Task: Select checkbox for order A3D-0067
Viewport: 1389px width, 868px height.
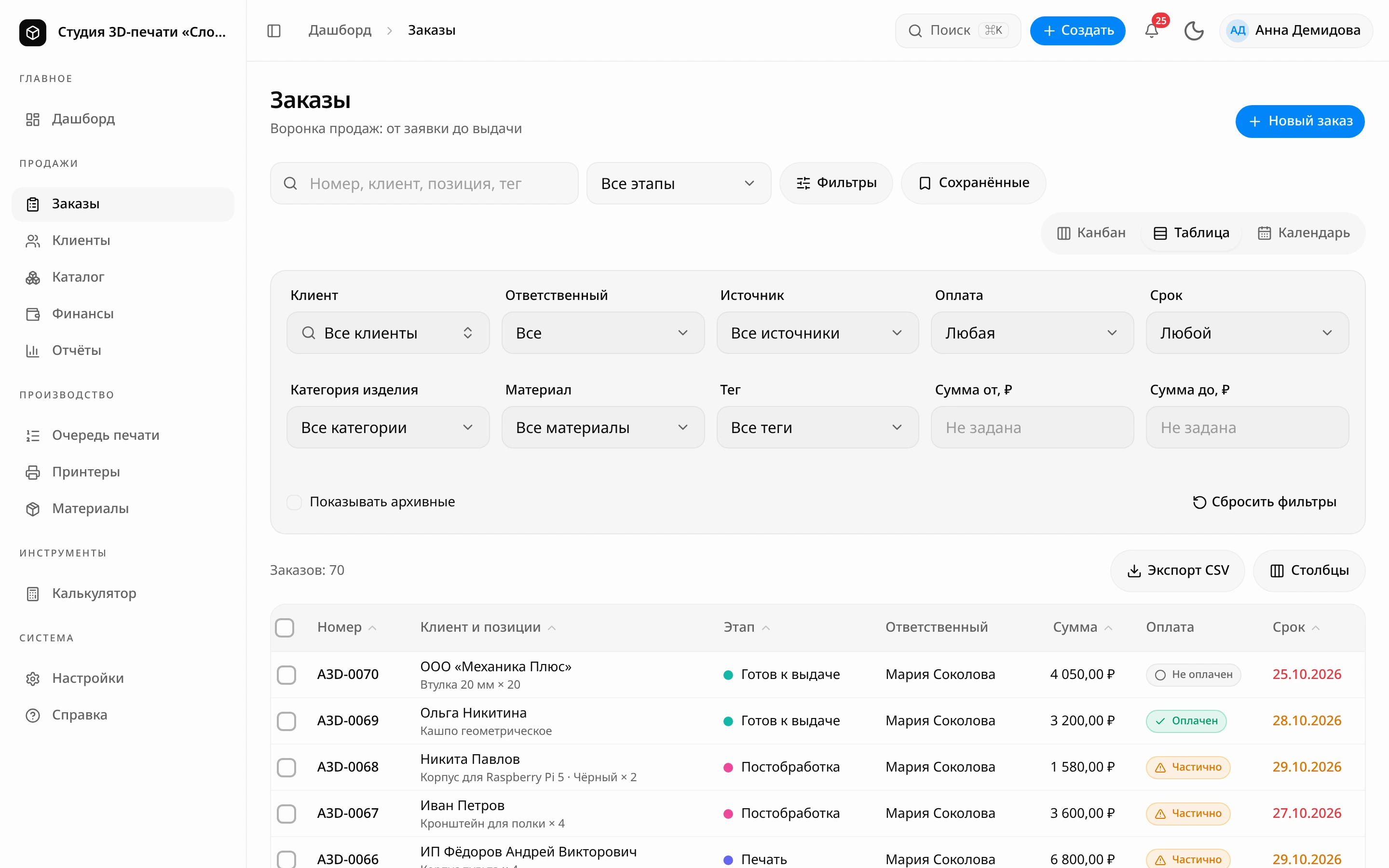Action: pos(286,814)
